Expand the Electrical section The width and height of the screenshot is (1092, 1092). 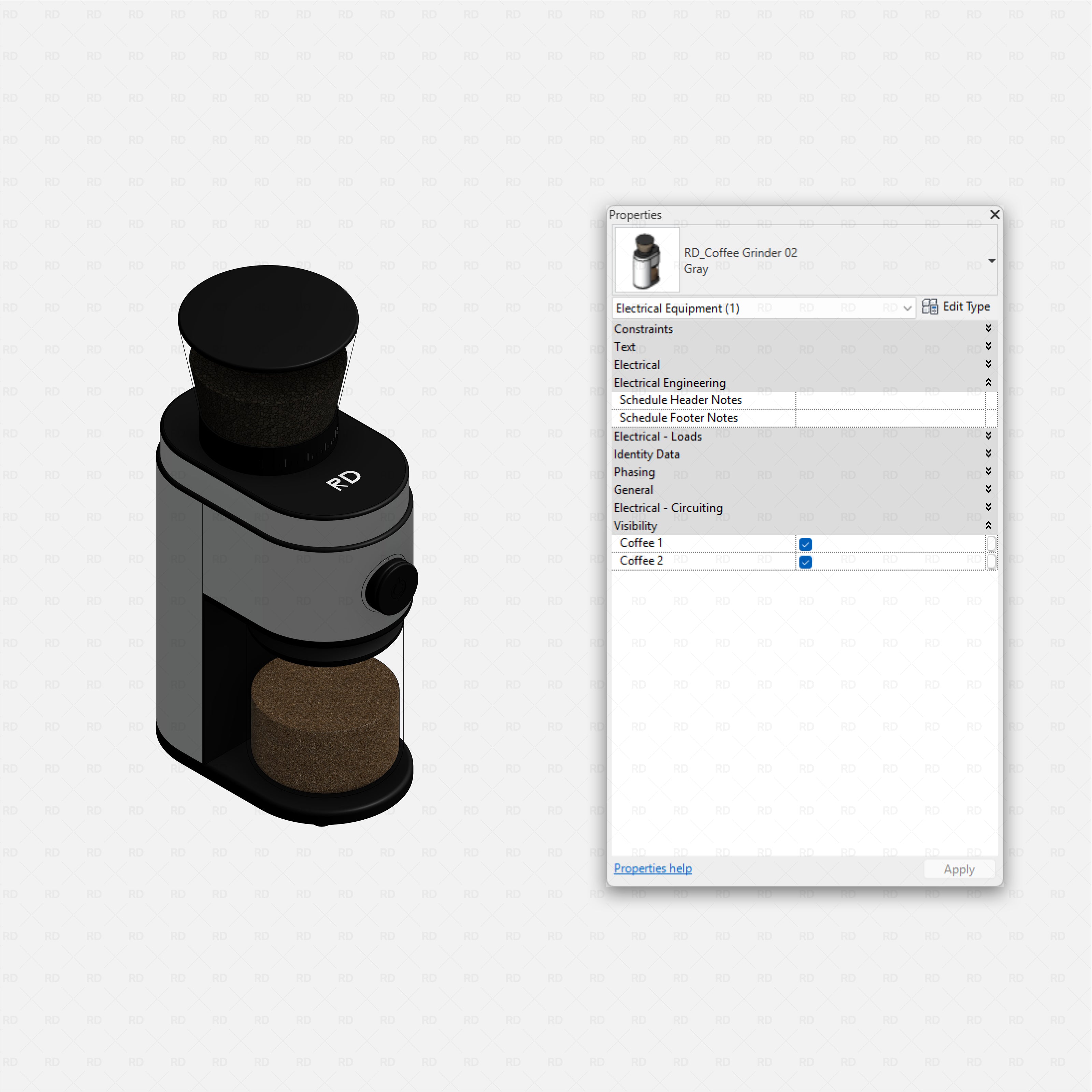click(x=989, y=364)
